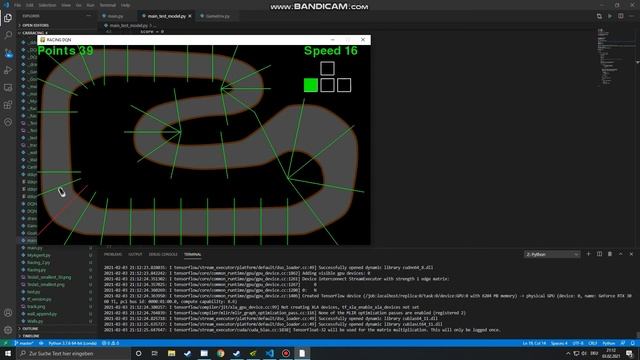Open the File menu
This screenshot has height=360, width=640.
pos(18,5)
